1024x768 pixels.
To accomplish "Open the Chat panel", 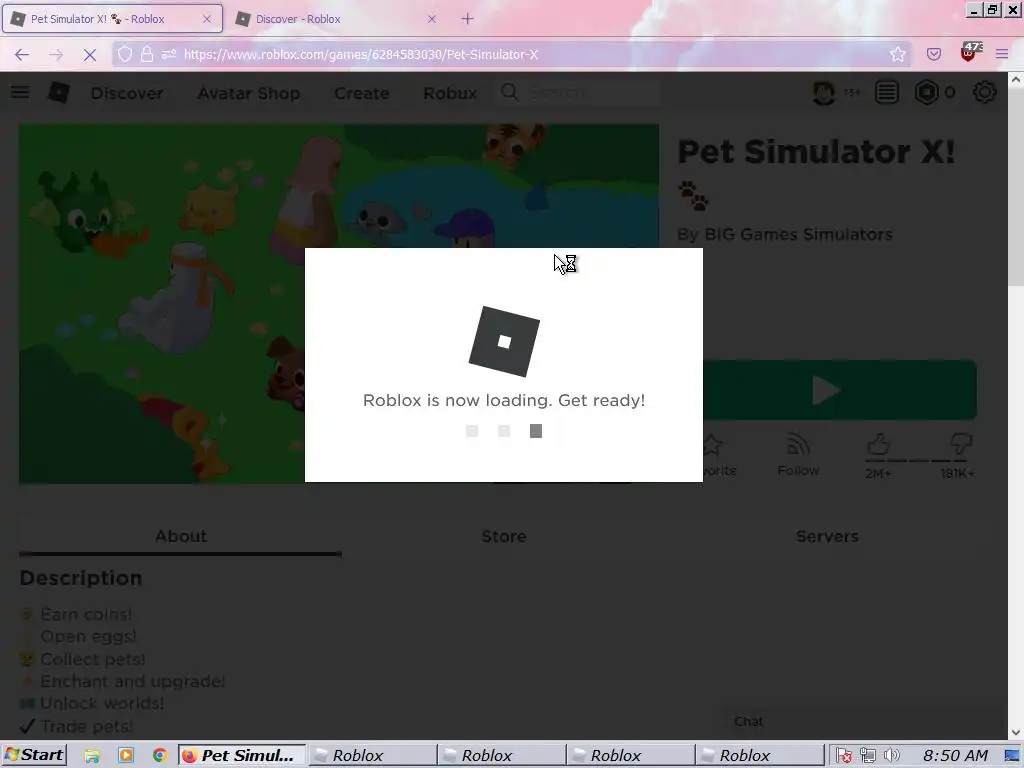I will (x=861, y=722).
